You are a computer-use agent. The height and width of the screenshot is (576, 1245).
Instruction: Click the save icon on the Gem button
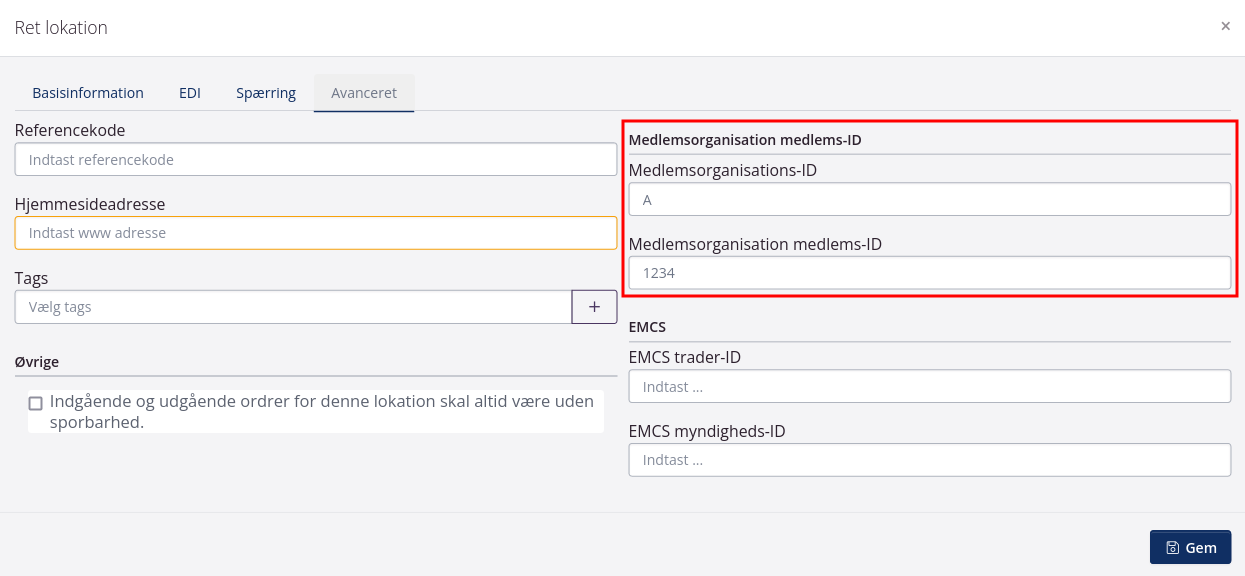click(x=1172, y=548)
